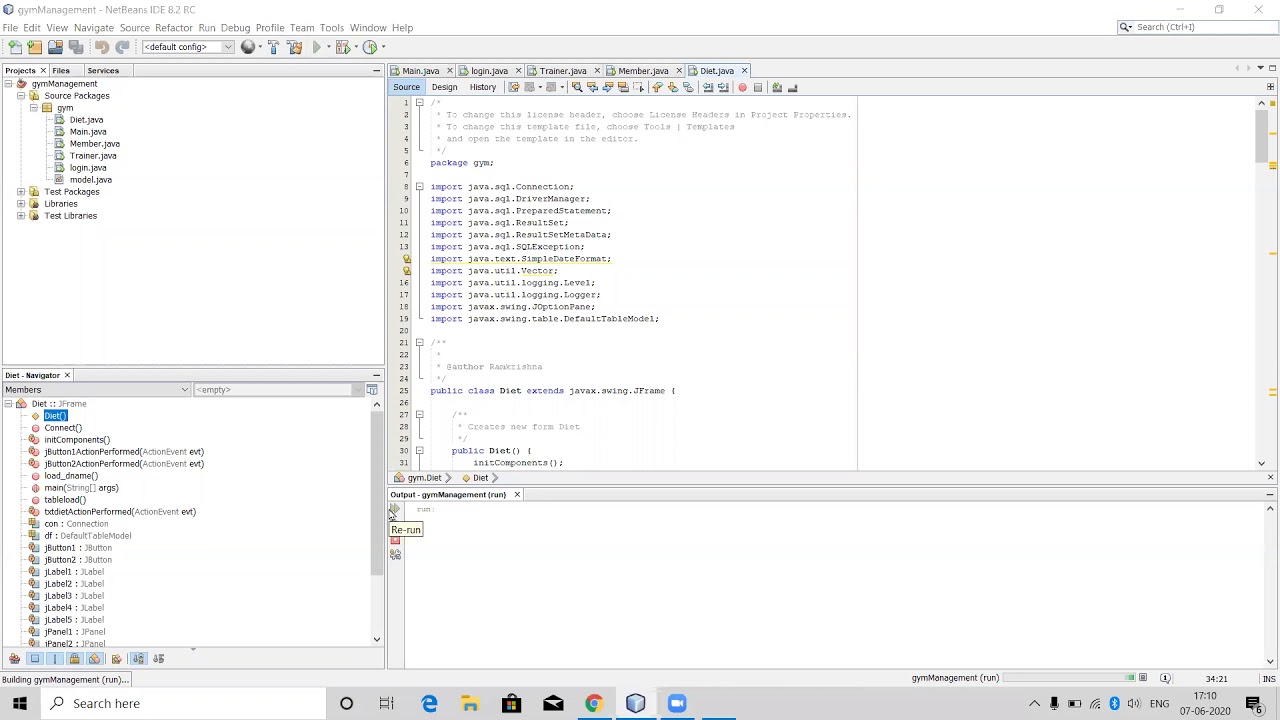Image resolution: width=1280 pixels, height=720 pixels.
Task: Click the red Start Macro Recording icon
Action: 742,87
